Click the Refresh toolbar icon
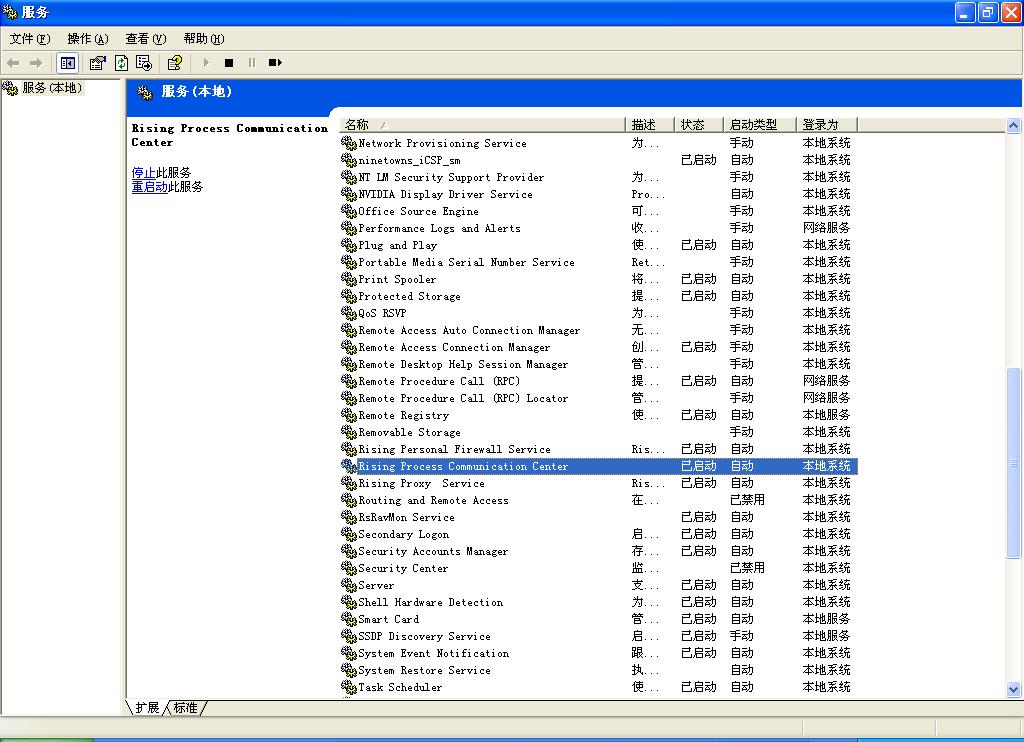 click(x=121, y=63)
